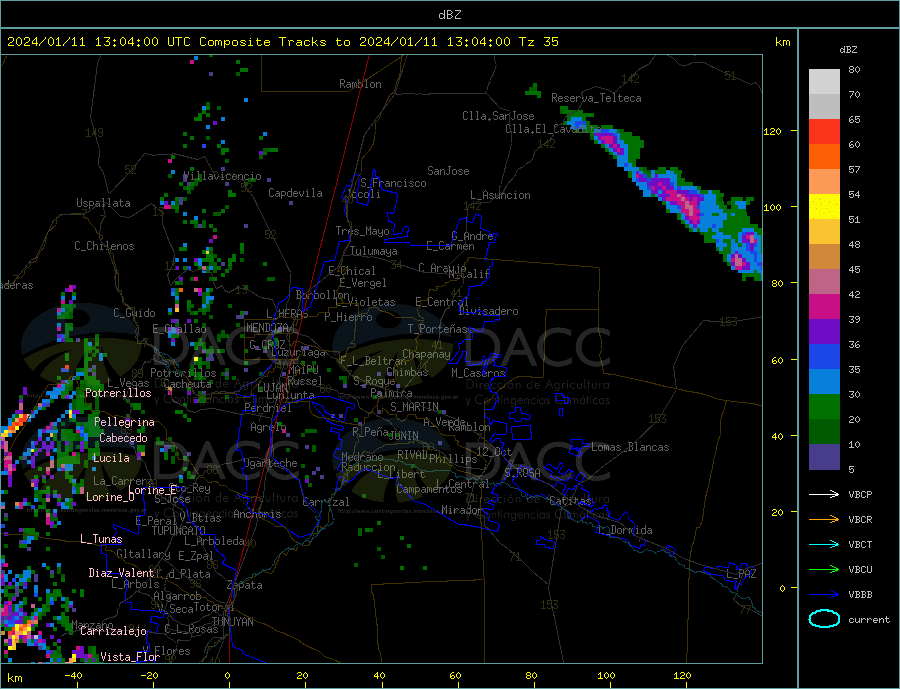Pick the magenta 42 dBZ legend swatch
The height and width of the screenshot is (689, 900).
click(x=824, y=307)
